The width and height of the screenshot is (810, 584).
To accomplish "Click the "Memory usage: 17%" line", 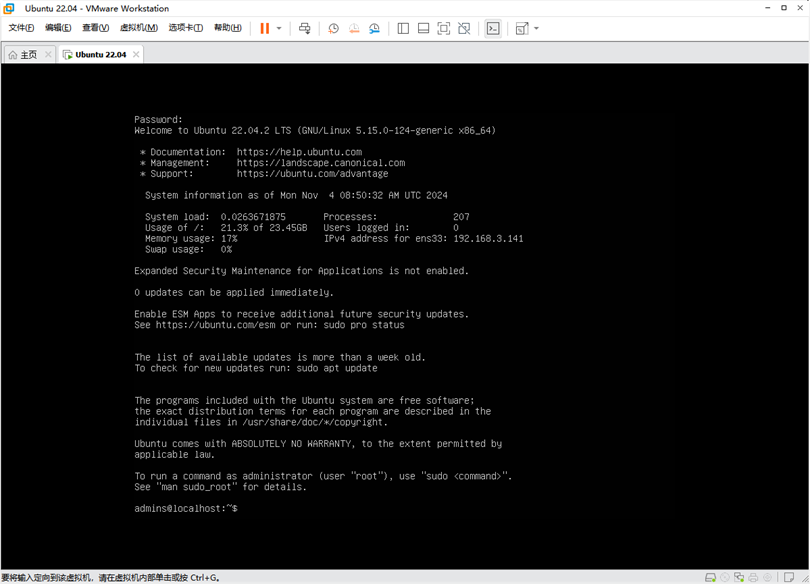I will point(191,239).
